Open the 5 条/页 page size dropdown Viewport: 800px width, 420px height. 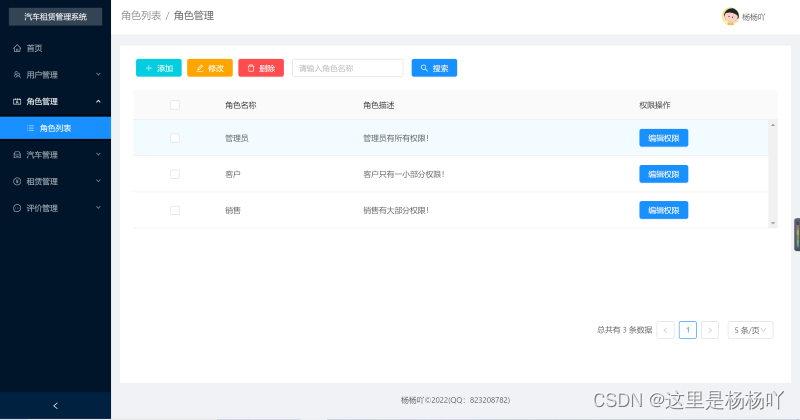[x=751, y=330]
